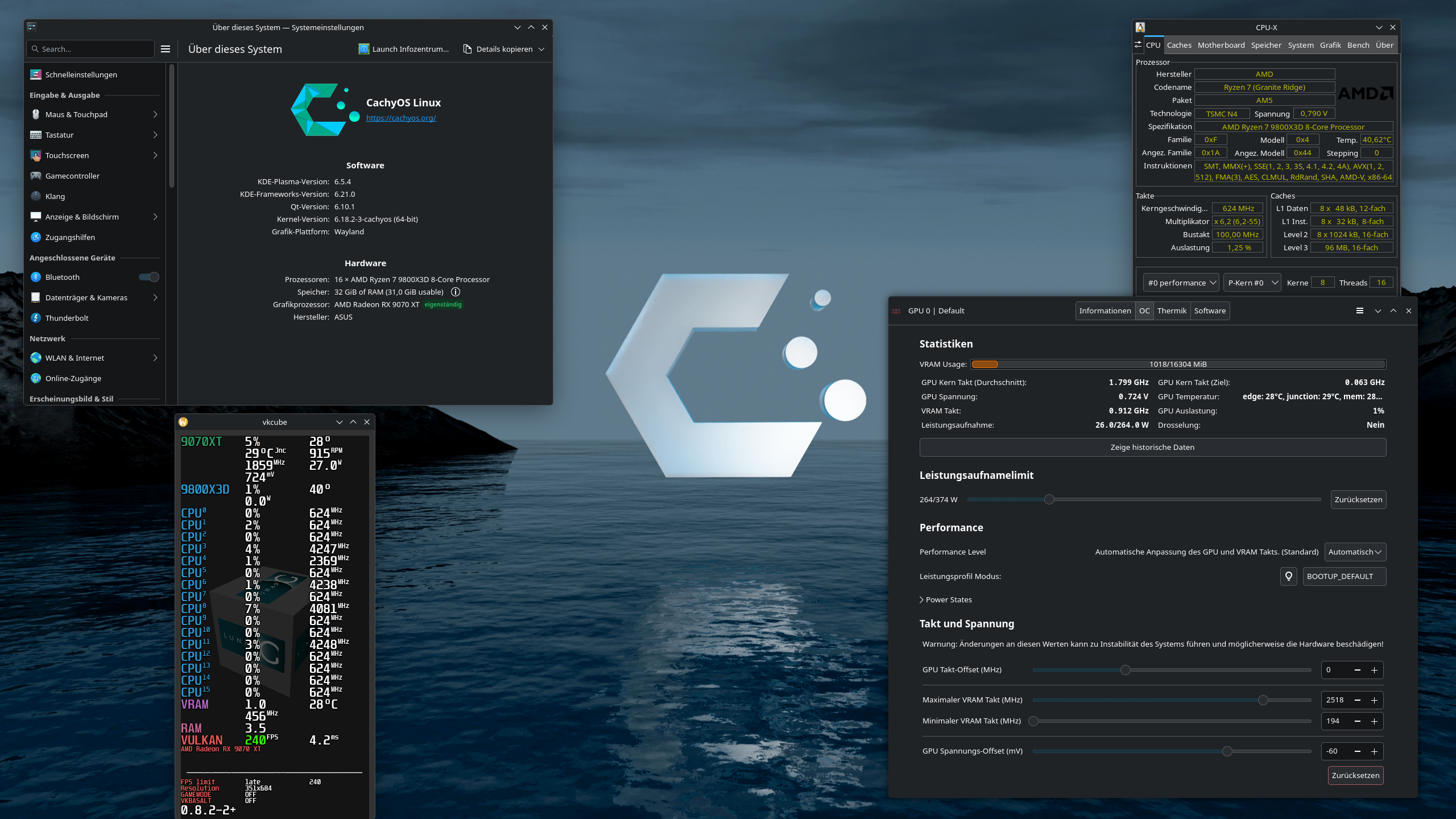Open Thunderbolt settings
1456x819 pixels.
[x=95, y=318]
